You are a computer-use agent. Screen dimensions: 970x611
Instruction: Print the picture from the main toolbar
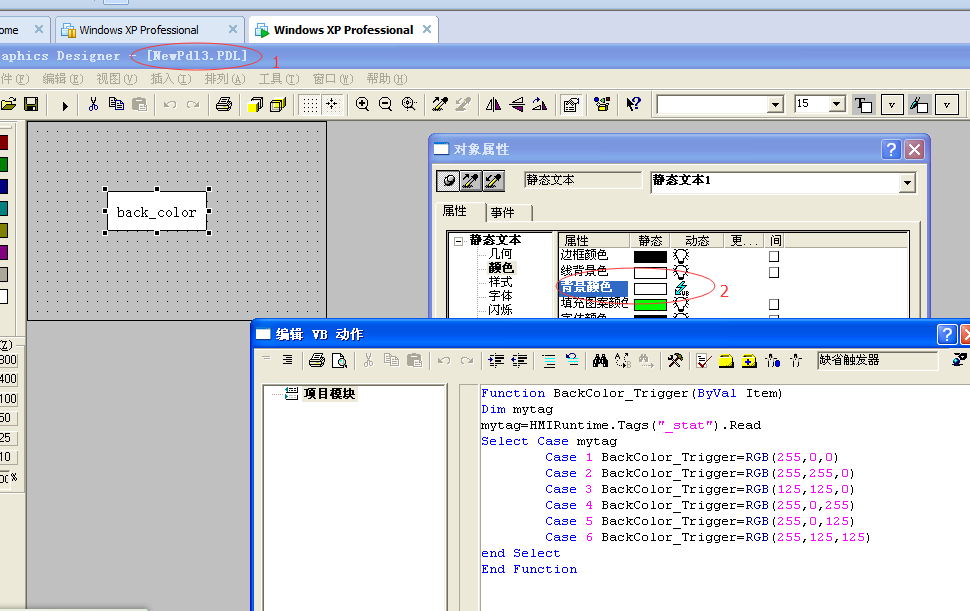pyautogui.click(x=224, y=104)
